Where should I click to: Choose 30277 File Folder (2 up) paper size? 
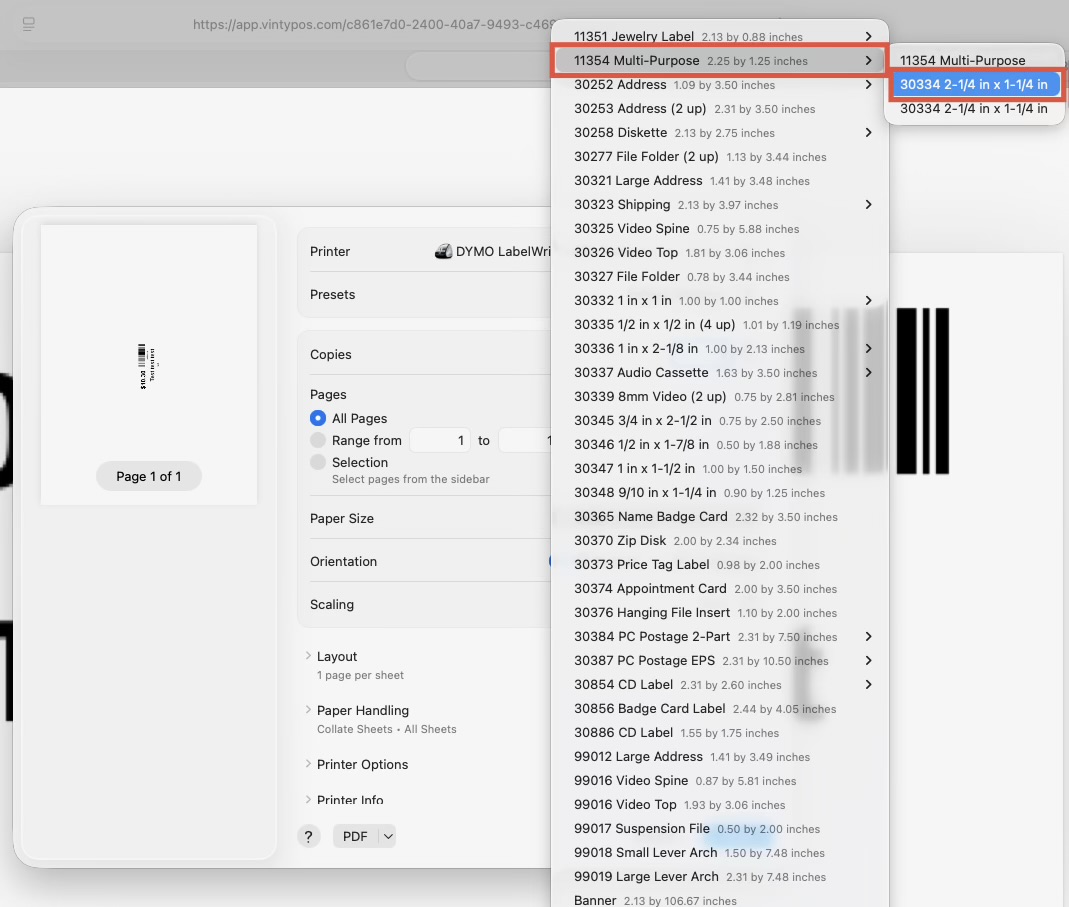(x=719, y=156)
